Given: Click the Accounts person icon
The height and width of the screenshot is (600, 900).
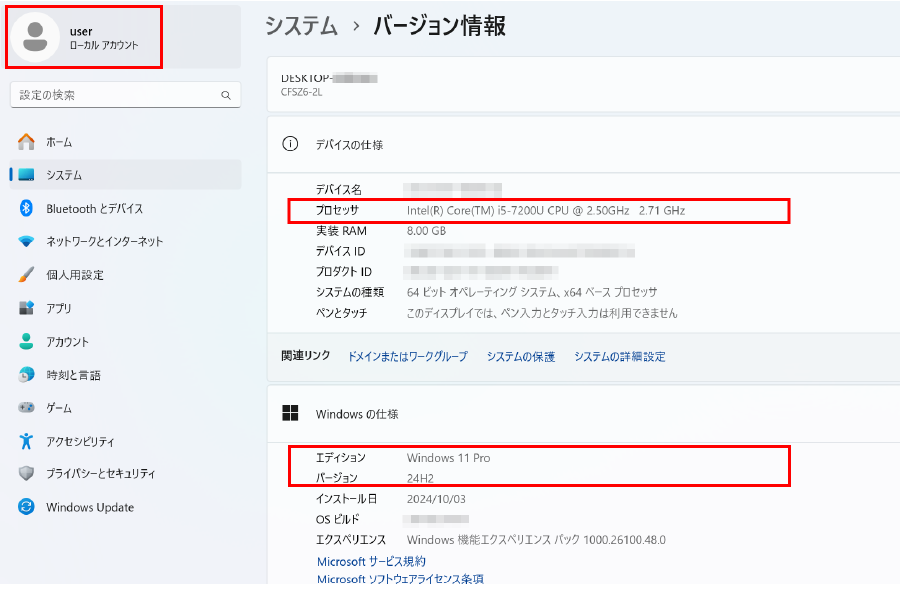Looking at the screenshot, I should (26, 341).
